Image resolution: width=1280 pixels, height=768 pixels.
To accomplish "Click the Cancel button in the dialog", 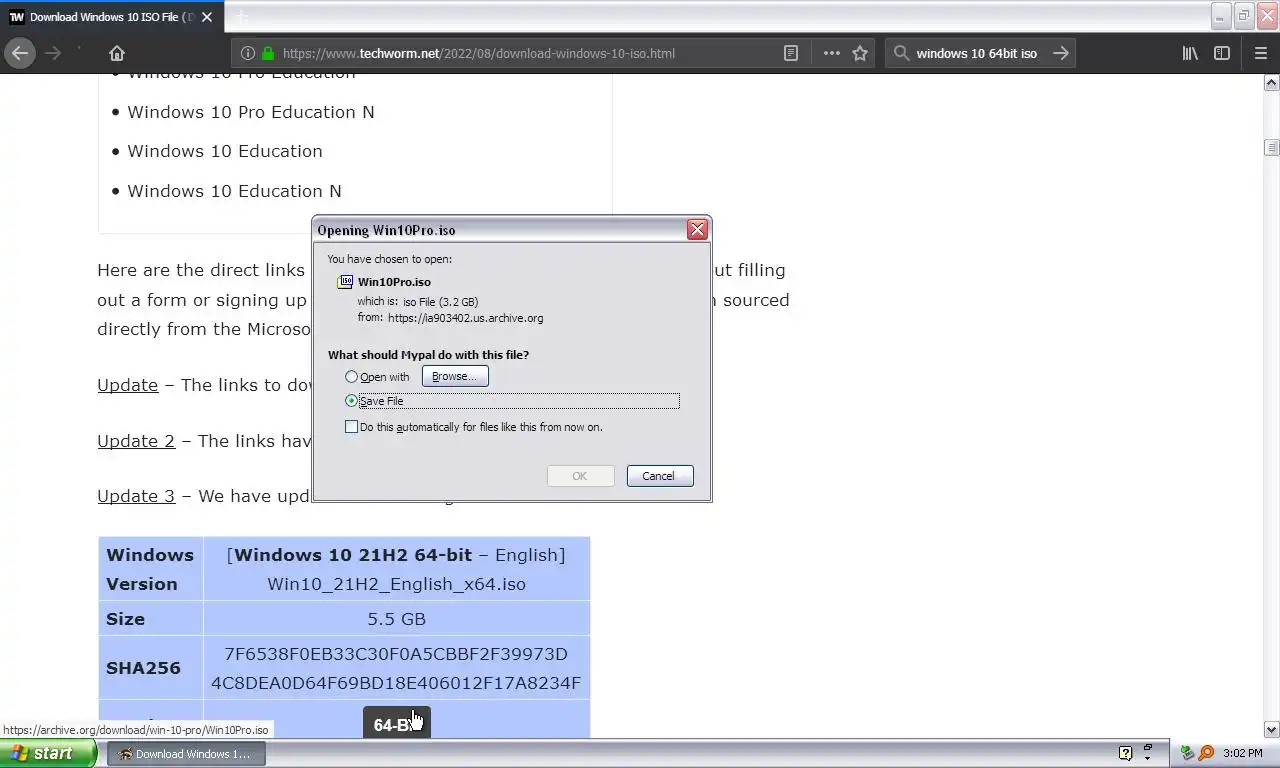I will coord(659,476).
